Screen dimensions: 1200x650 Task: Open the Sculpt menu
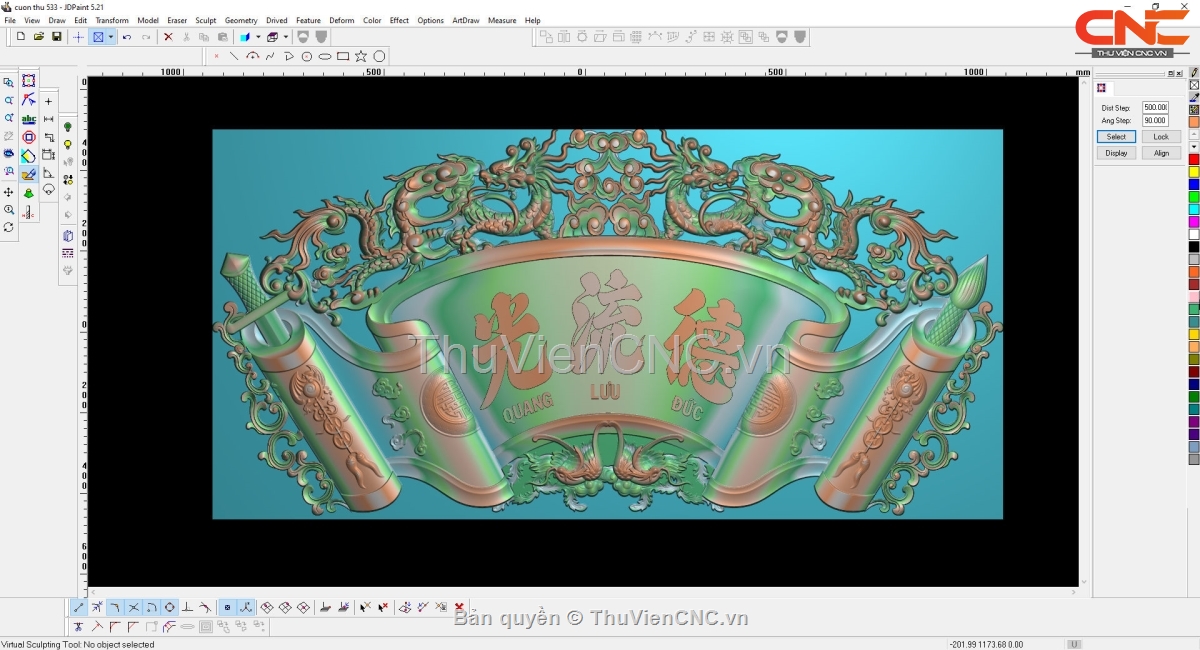205,20
